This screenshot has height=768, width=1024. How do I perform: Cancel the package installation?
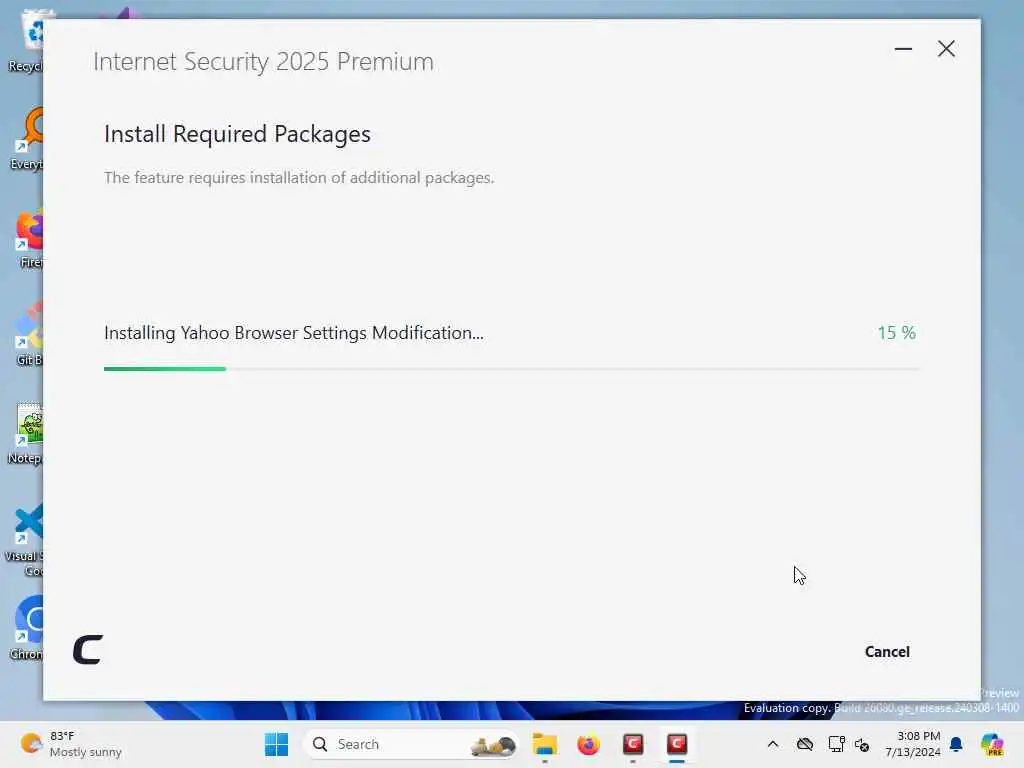tap(887, 652)
